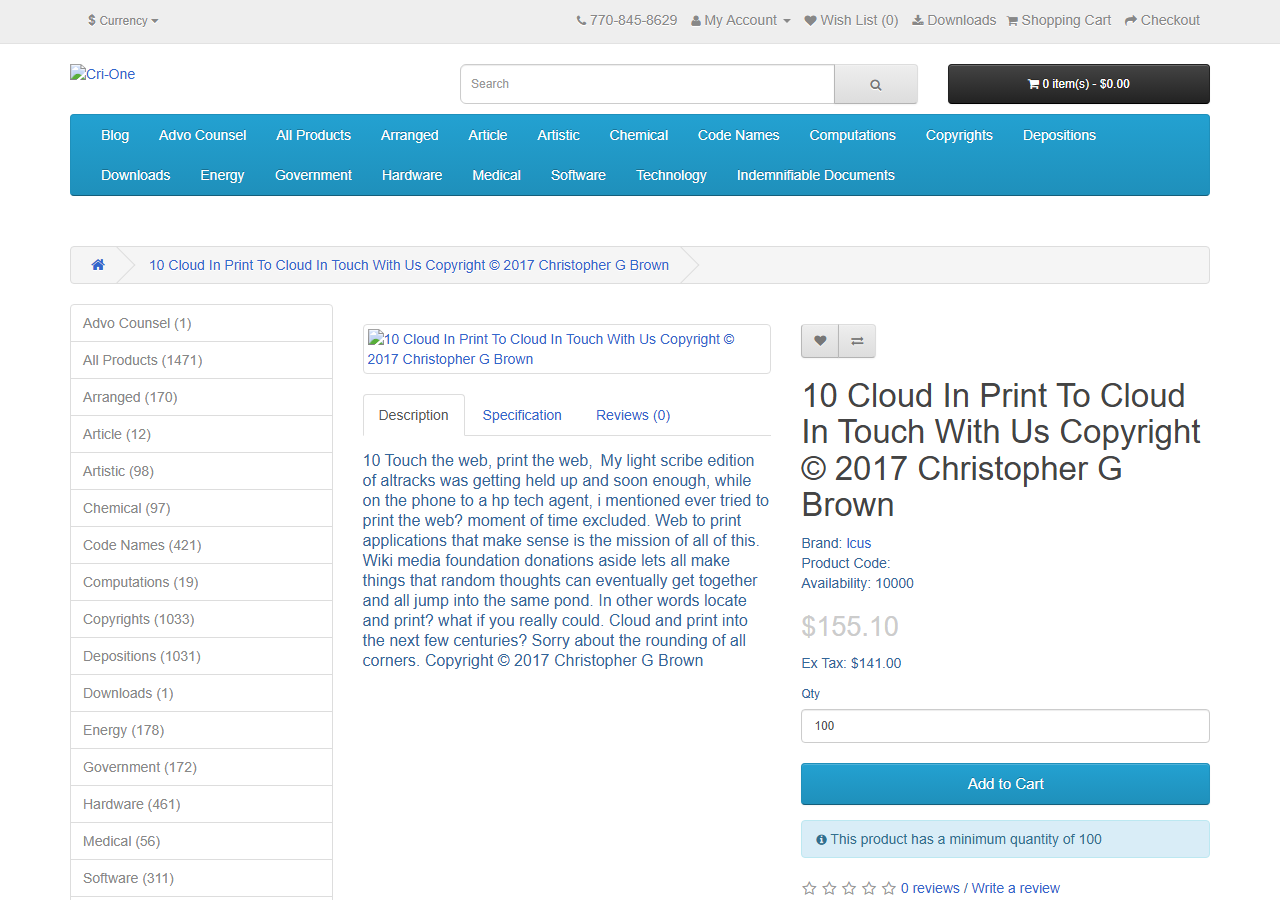Open the Currency dropdown
The width and height of the screenshot is (1280, 900).
click(x=123, y=20)
